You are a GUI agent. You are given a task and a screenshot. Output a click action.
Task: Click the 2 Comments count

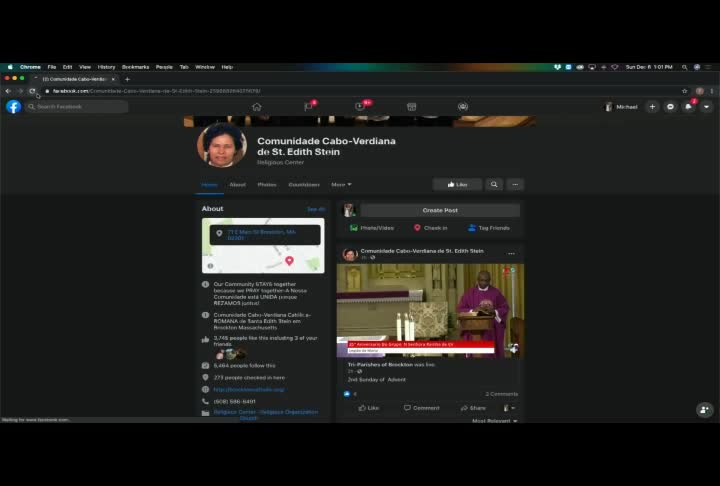point(501,394)
